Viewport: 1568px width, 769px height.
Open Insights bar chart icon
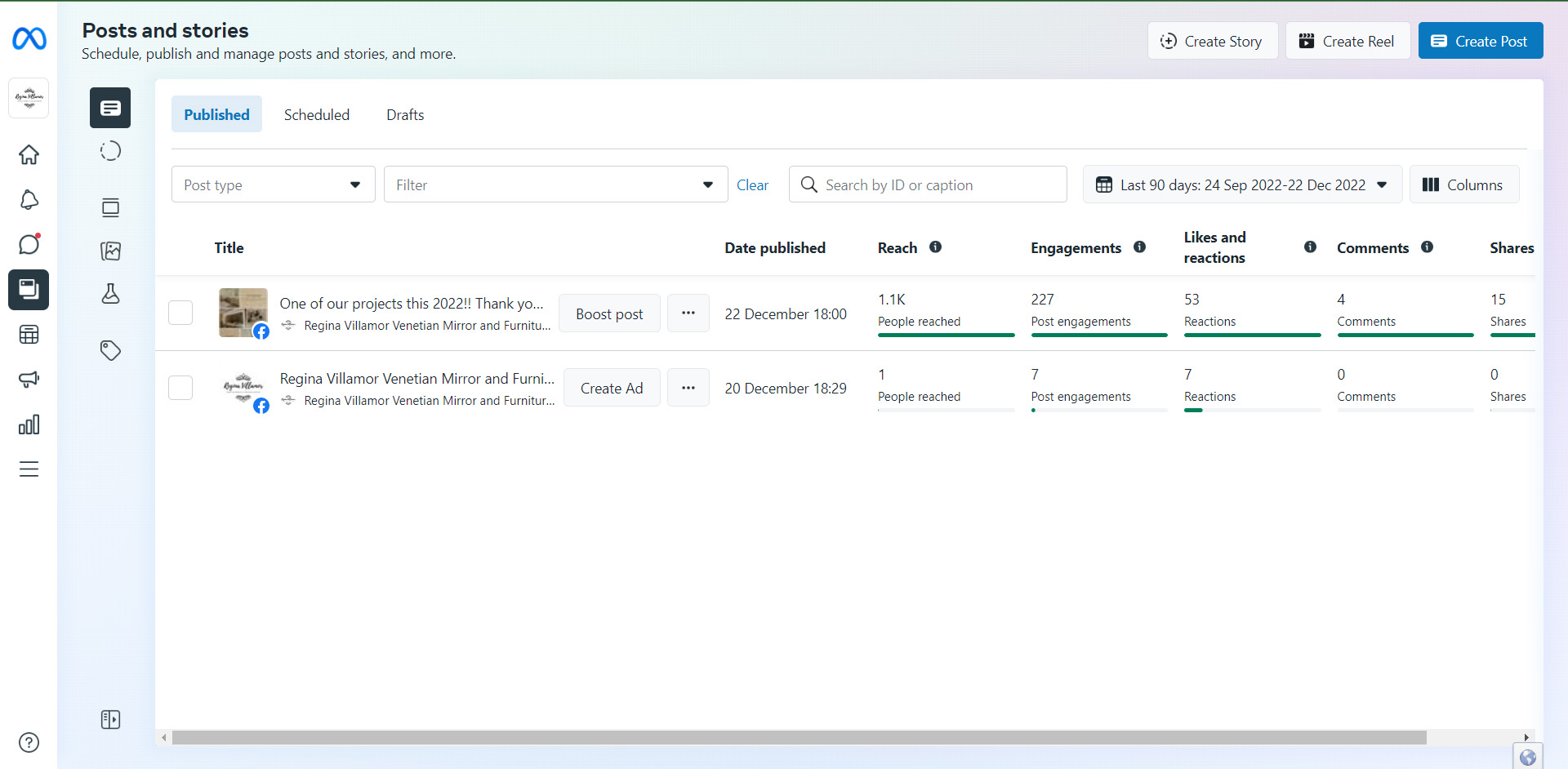click(x=29, y=425)
